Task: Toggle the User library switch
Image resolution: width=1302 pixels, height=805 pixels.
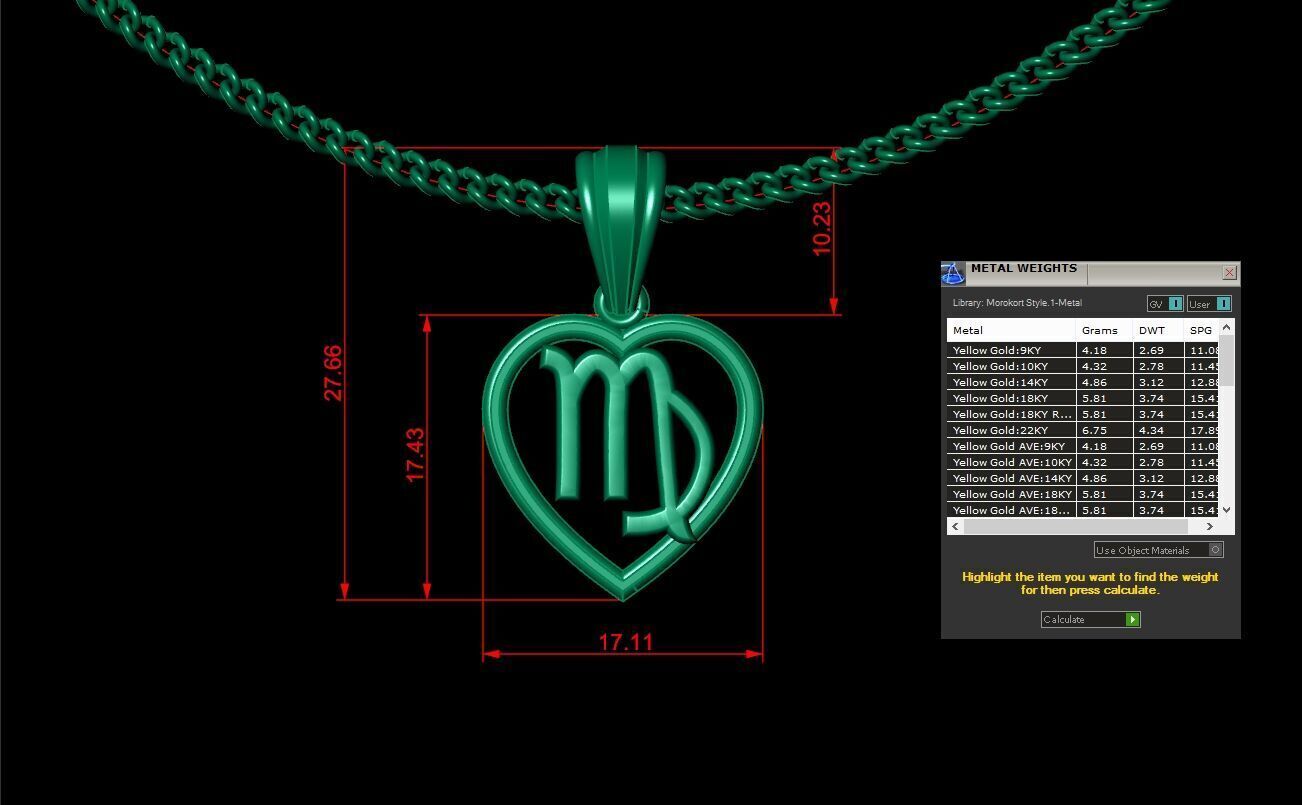Action: tap(1209, 304)
